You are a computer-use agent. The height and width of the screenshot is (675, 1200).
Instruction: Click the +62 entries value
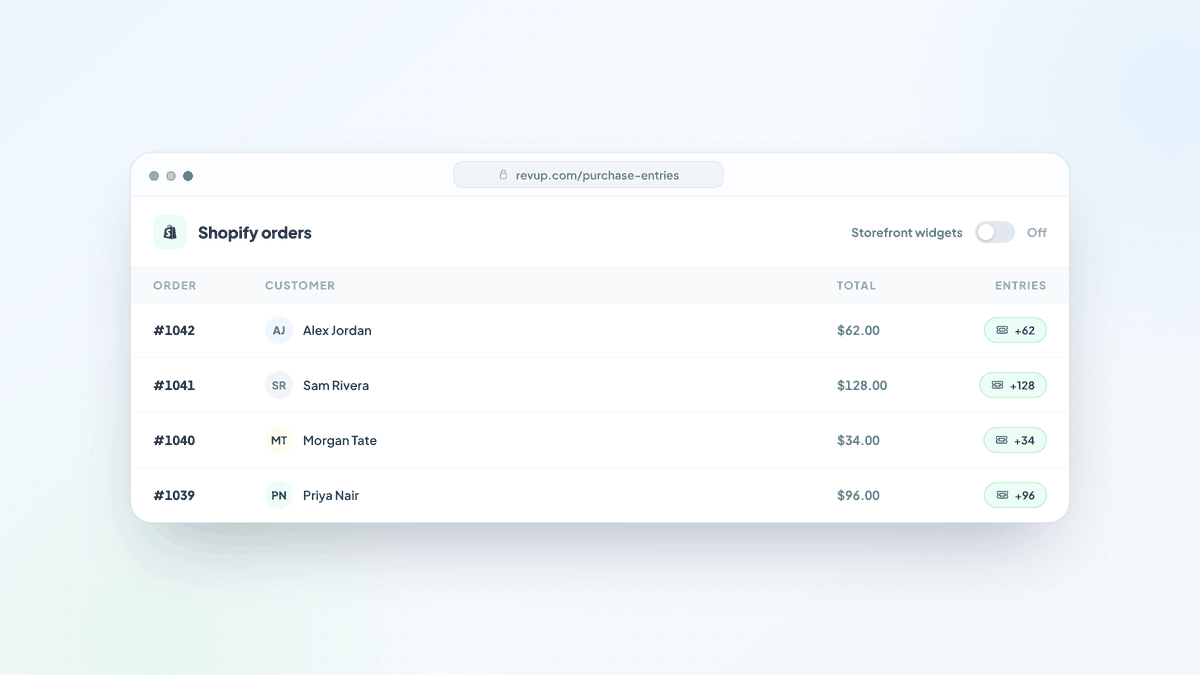pyautogui.click(x=1024, y=330)
